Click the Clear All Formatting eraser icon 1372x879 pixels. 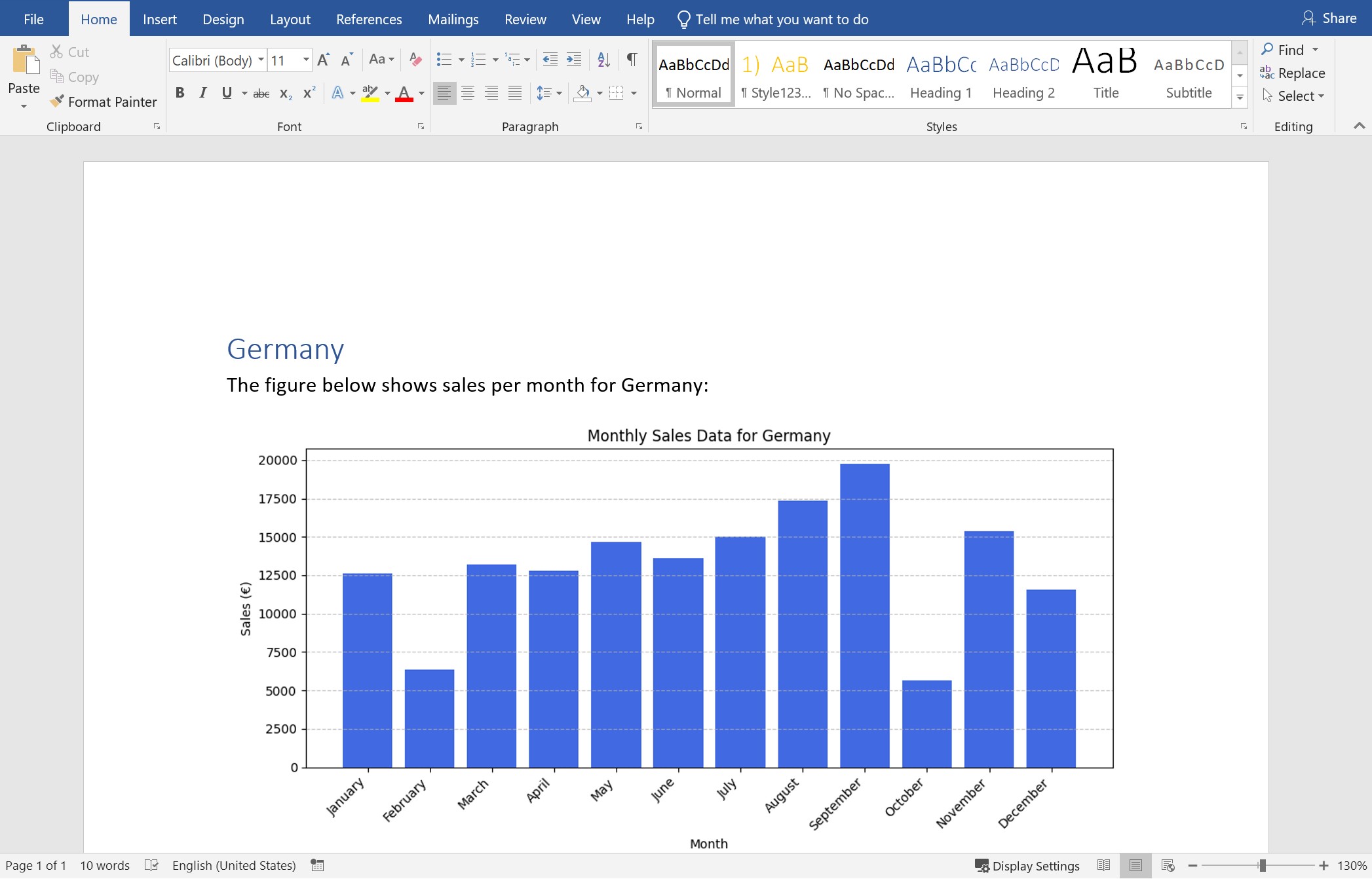tap(415, 60)
